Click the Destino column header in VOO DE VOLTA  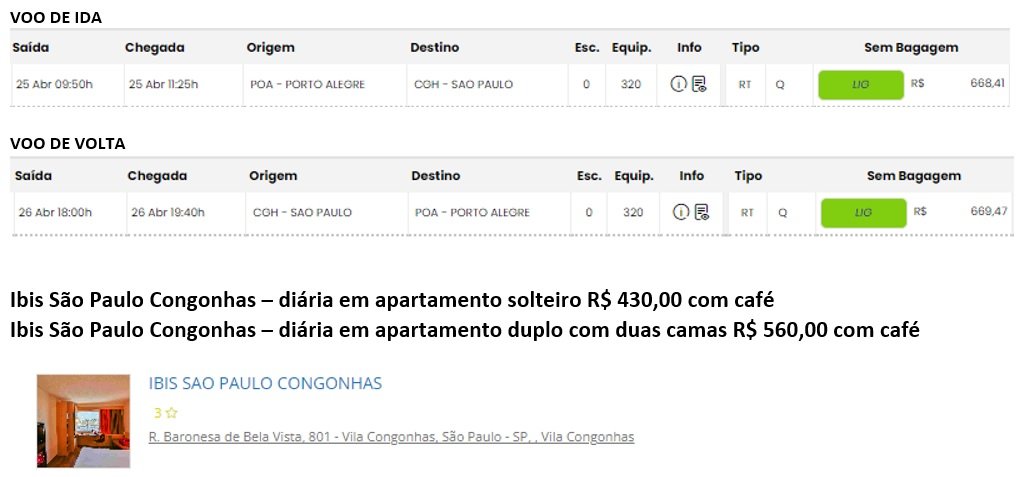[x=436, y=175]
